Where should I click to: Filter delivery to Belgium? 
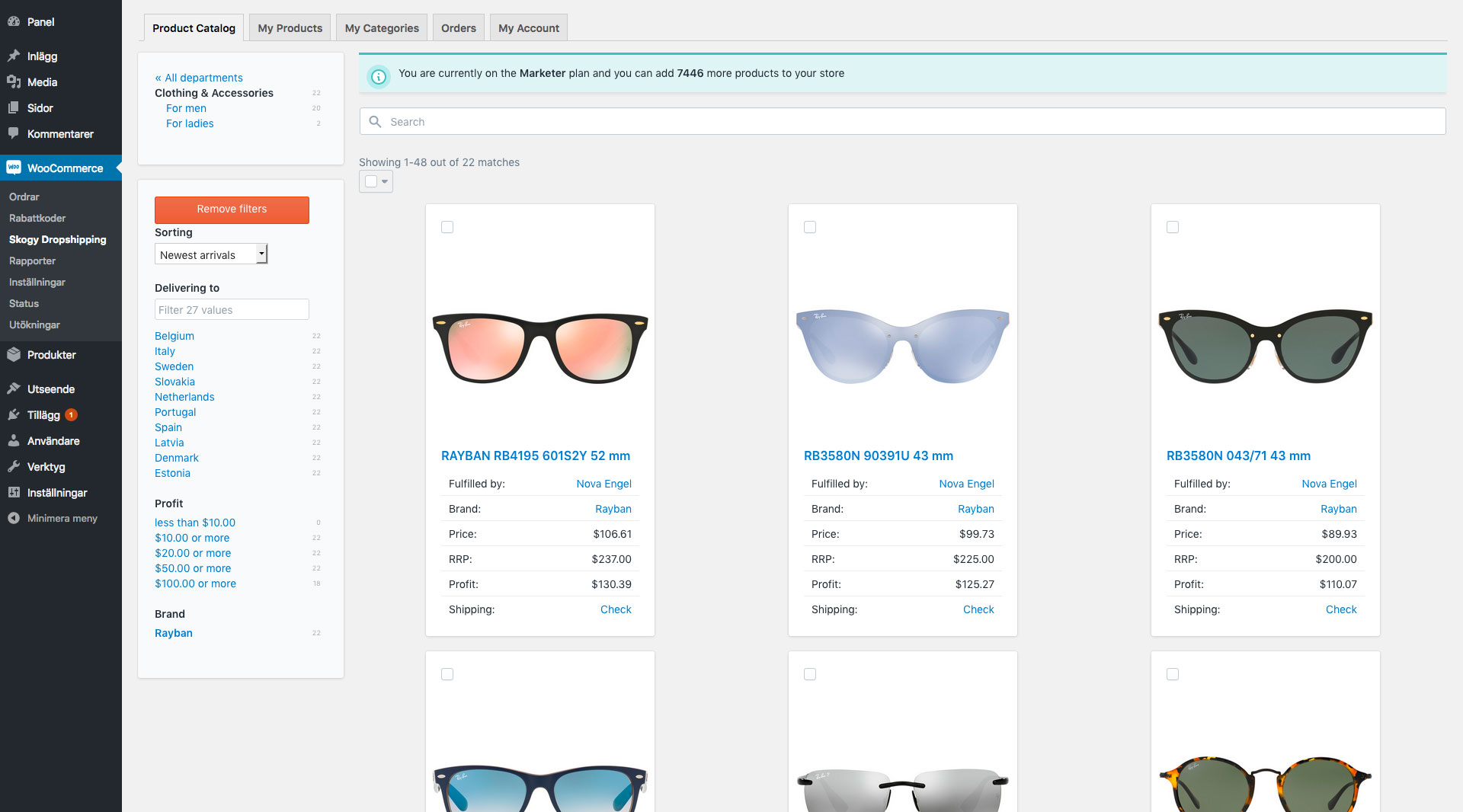[174, 336]
